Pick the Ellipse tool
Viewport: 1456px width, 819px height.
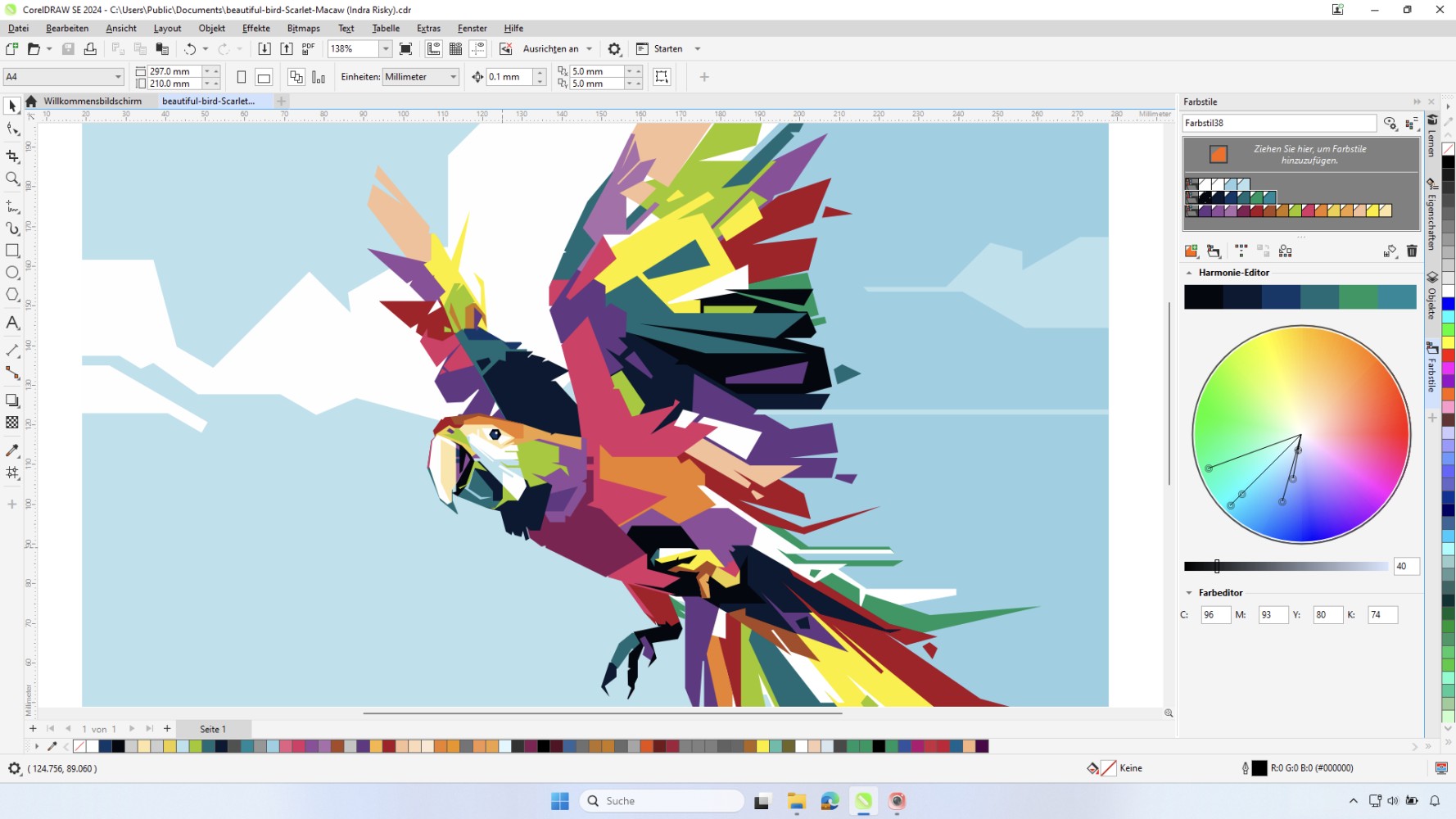coord(12,274)
